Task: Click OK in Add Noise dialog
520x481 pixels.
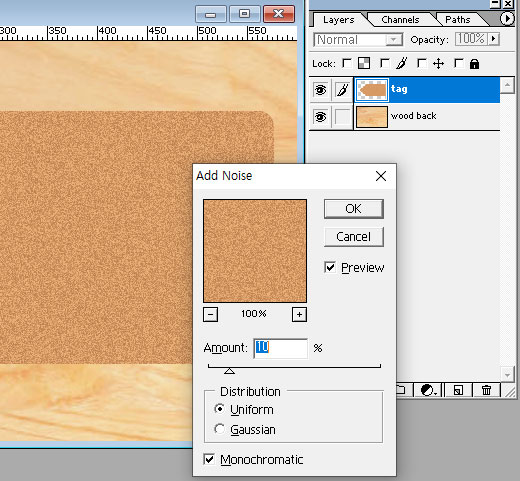Action: click(x=354, y=209)
